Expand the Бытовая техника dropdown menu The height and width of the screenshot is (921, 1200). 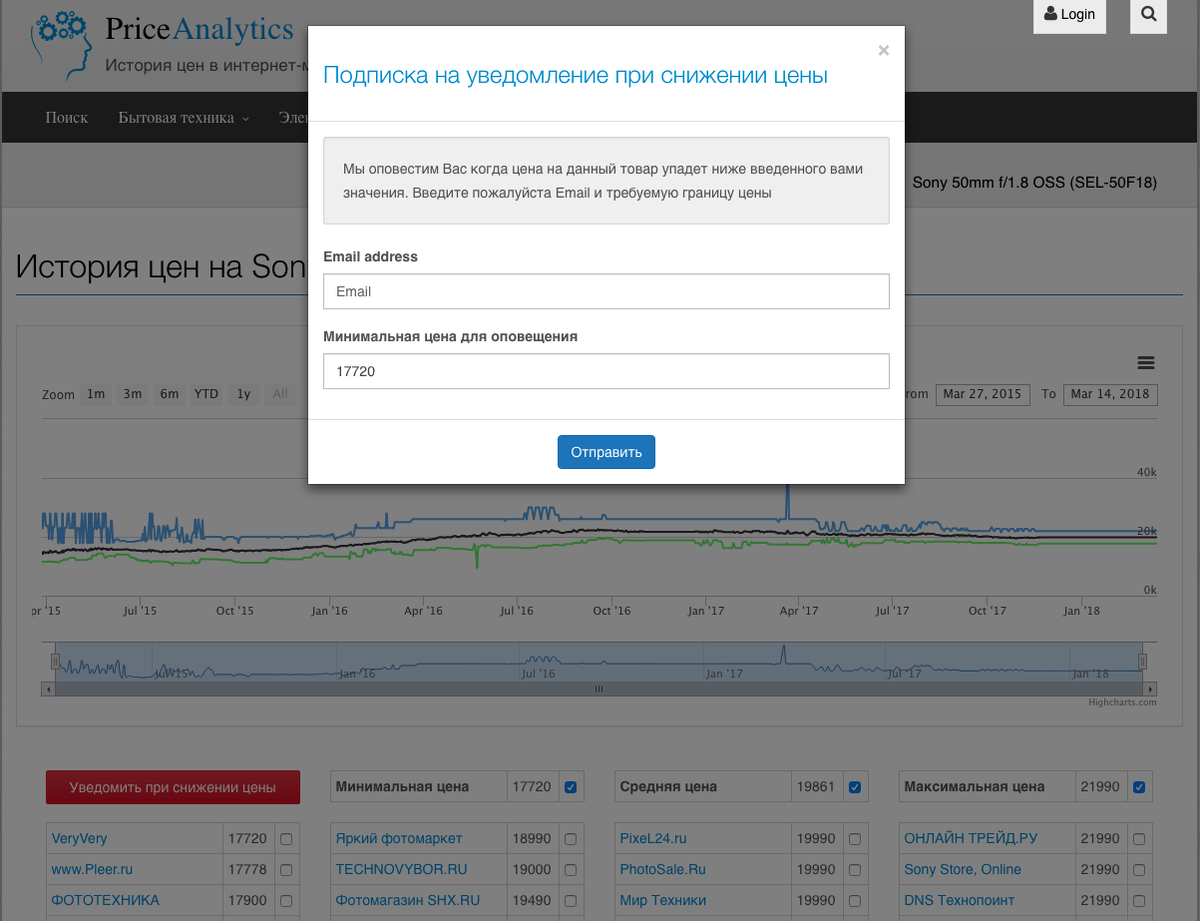183,118
